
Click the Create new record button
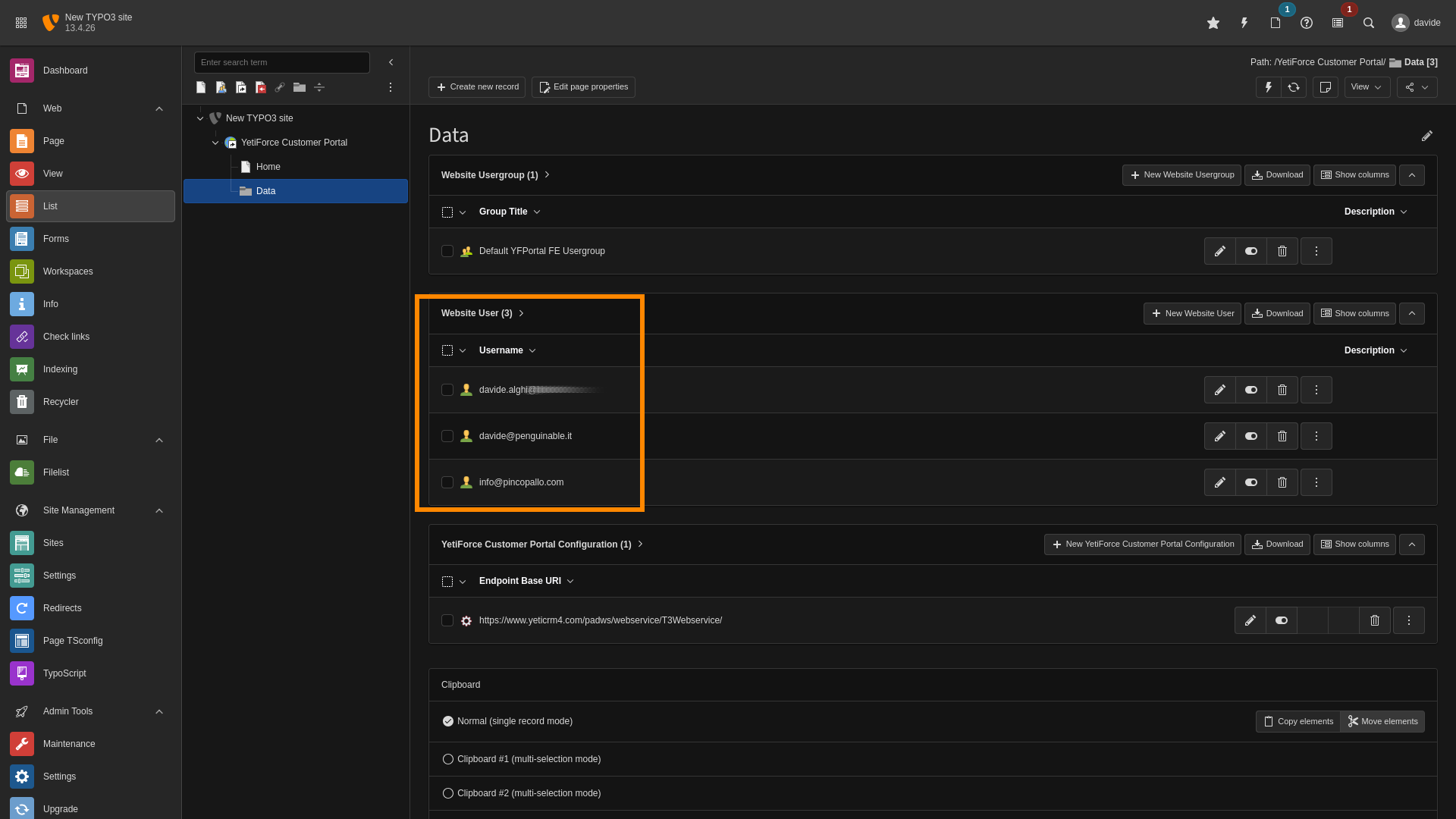pyautogui.click(x=477, y=87)
